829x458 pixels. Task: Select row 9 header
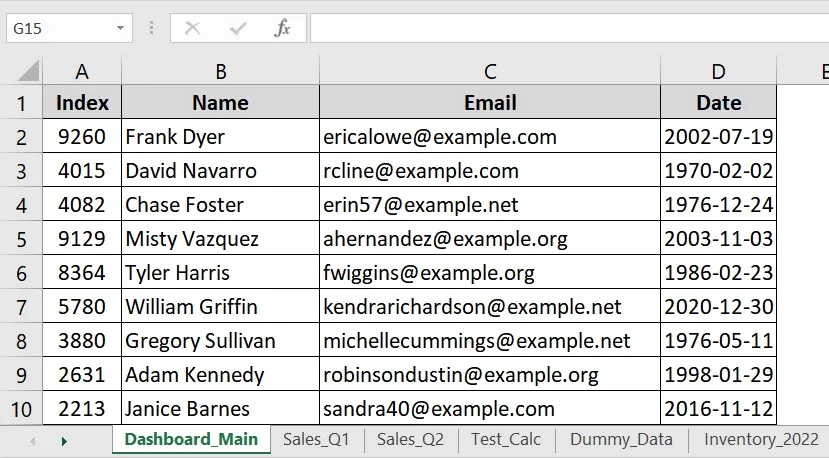click(21, 374)
